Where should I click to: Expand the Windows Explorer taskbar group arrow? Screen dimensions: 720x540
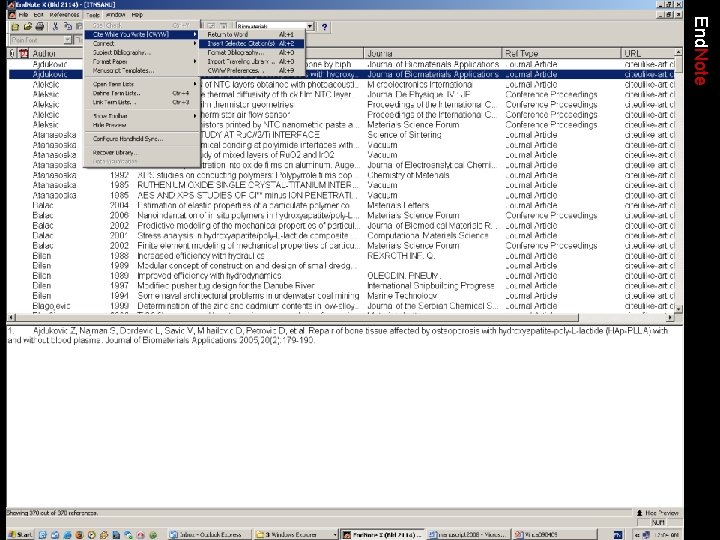pyautogui.click(x=334, y=535)
